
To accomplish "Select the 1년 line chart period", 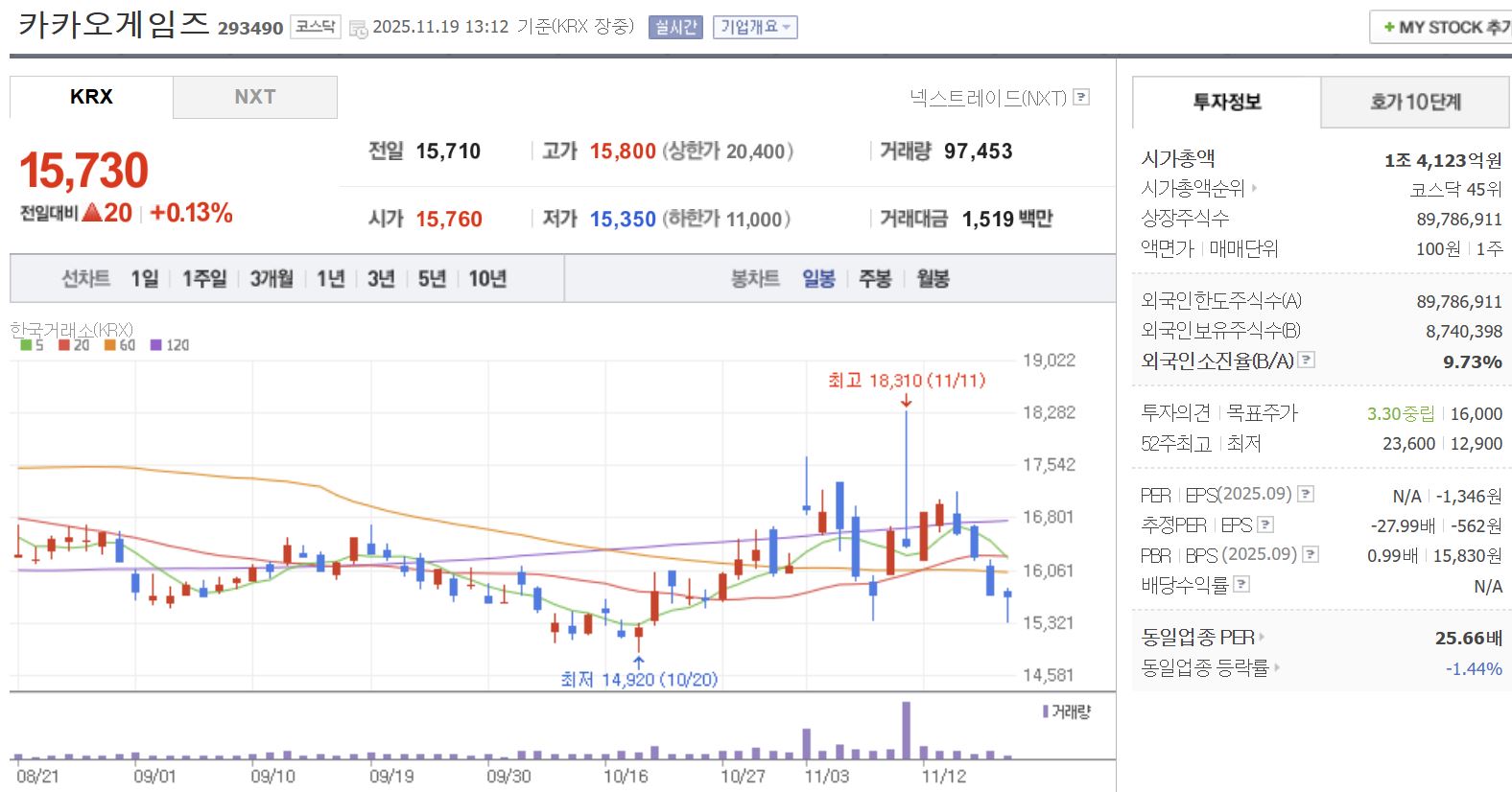I will [330, 278].
